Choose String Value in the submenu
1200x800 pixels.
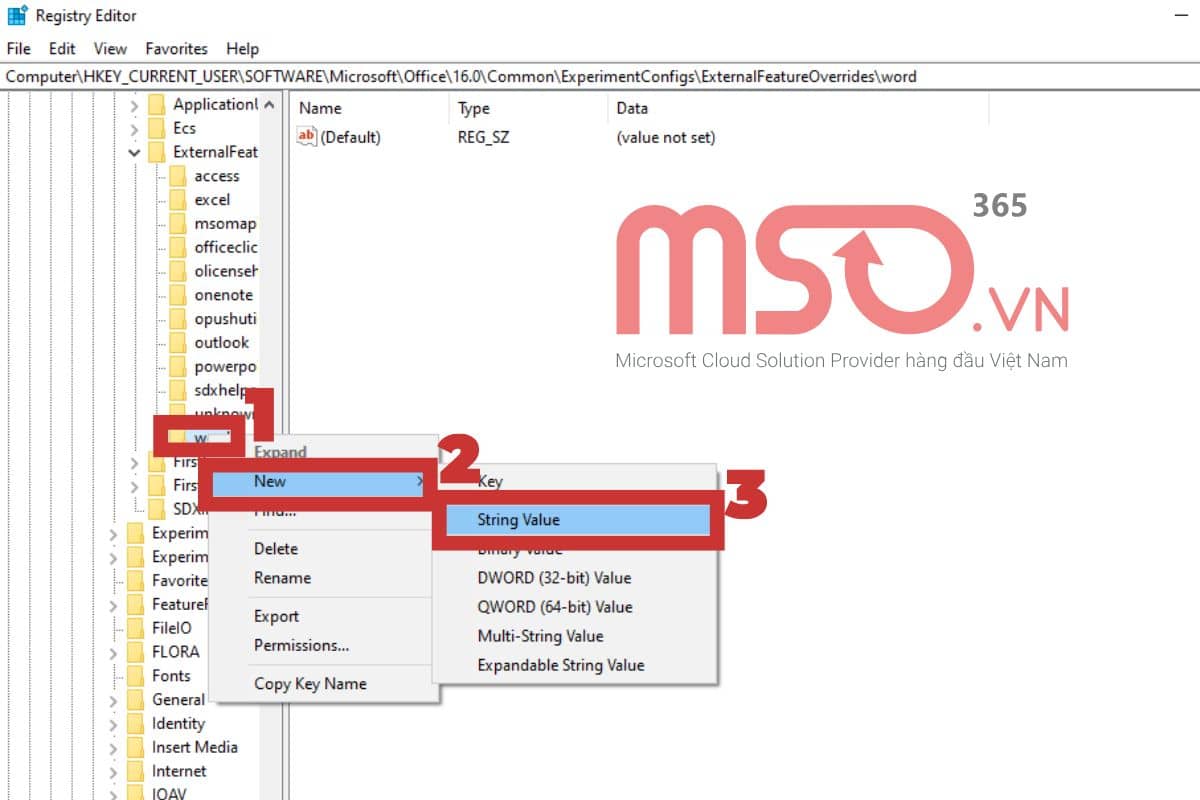coord(577,520)
